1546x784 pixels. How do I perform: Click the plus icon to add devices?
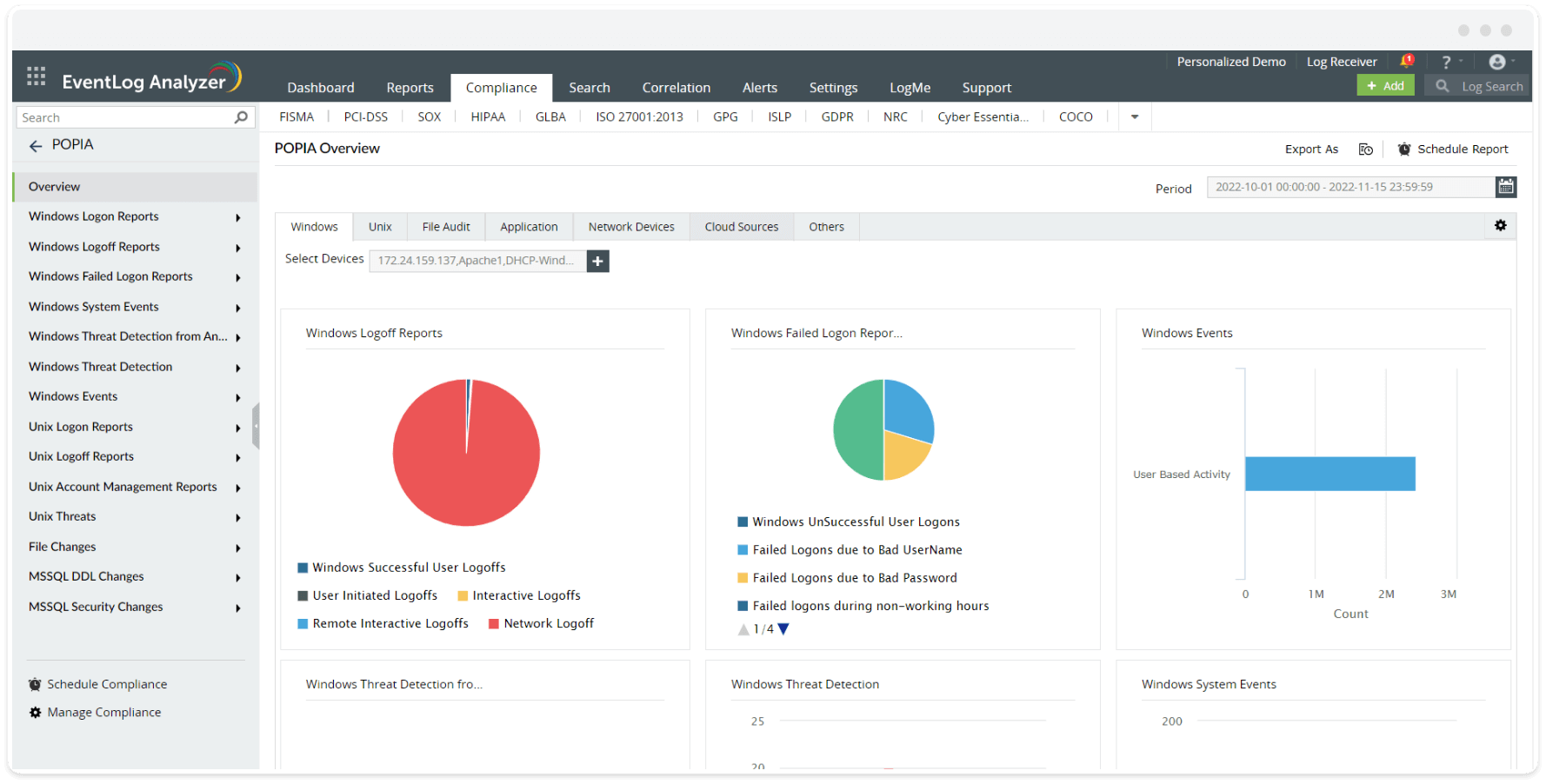(x=598, y=261)
